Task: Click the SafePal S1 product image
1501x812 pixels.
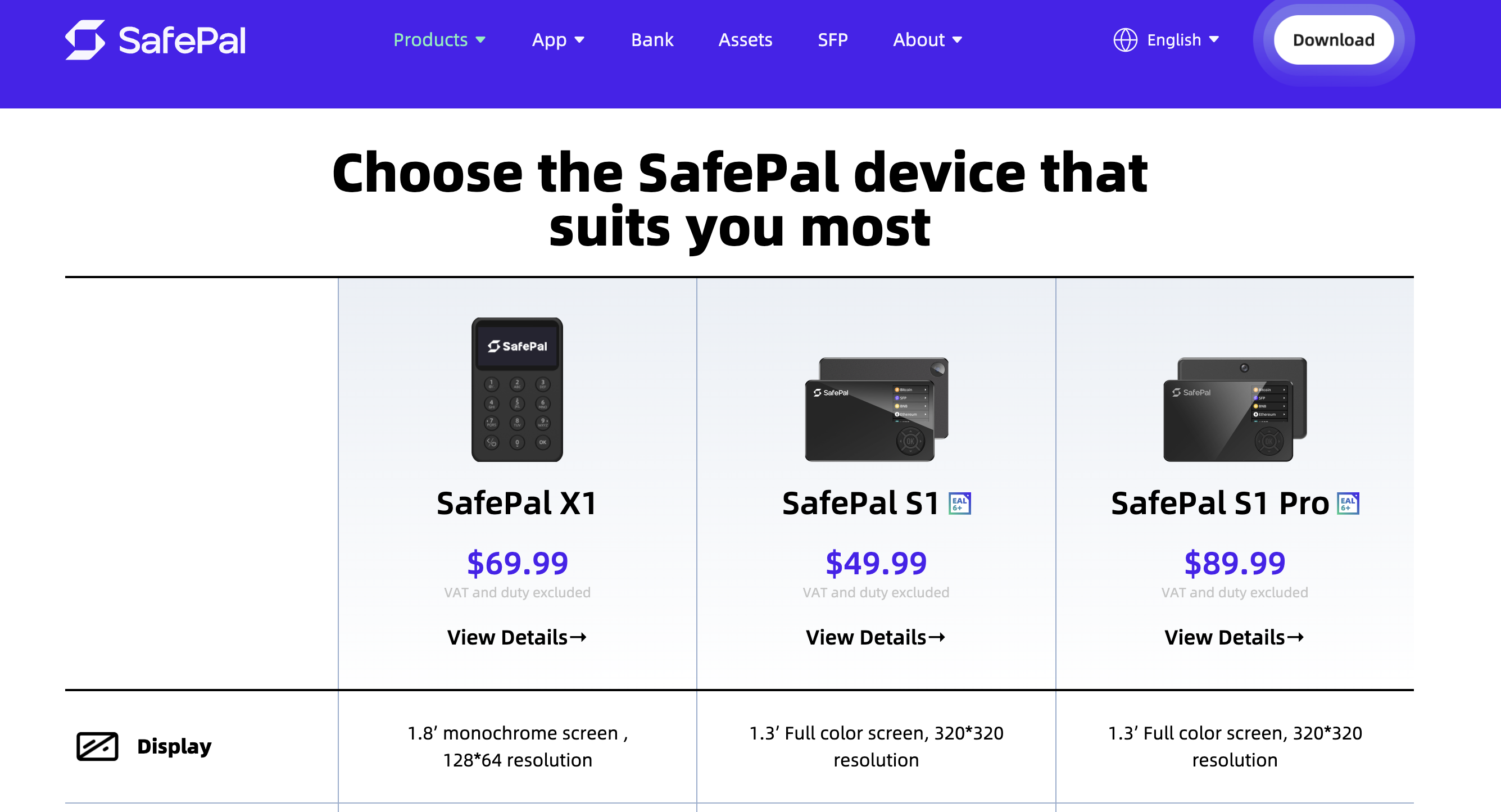Action: pyautogui.click(x=876, y=409)
